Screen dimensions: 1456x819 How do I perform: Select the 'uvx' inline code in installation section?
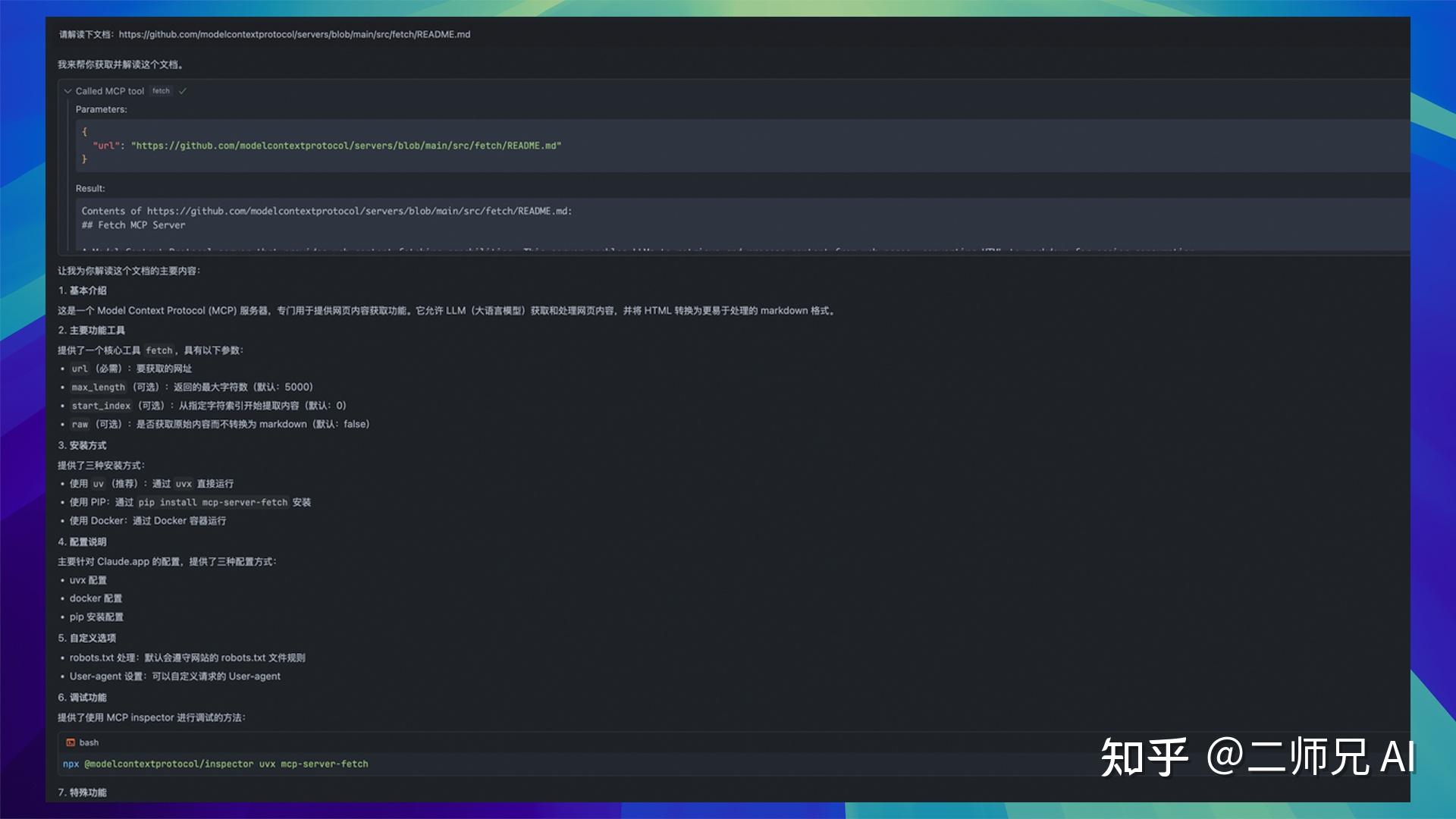coord(184,483)
